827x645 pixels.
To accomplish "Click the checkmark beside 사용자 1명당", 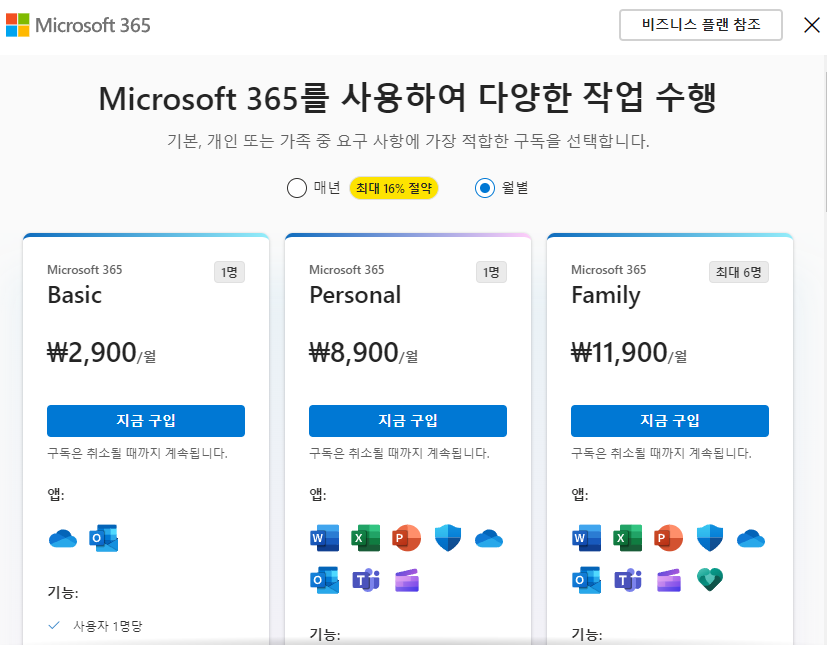I will click(x=54, y=625).
